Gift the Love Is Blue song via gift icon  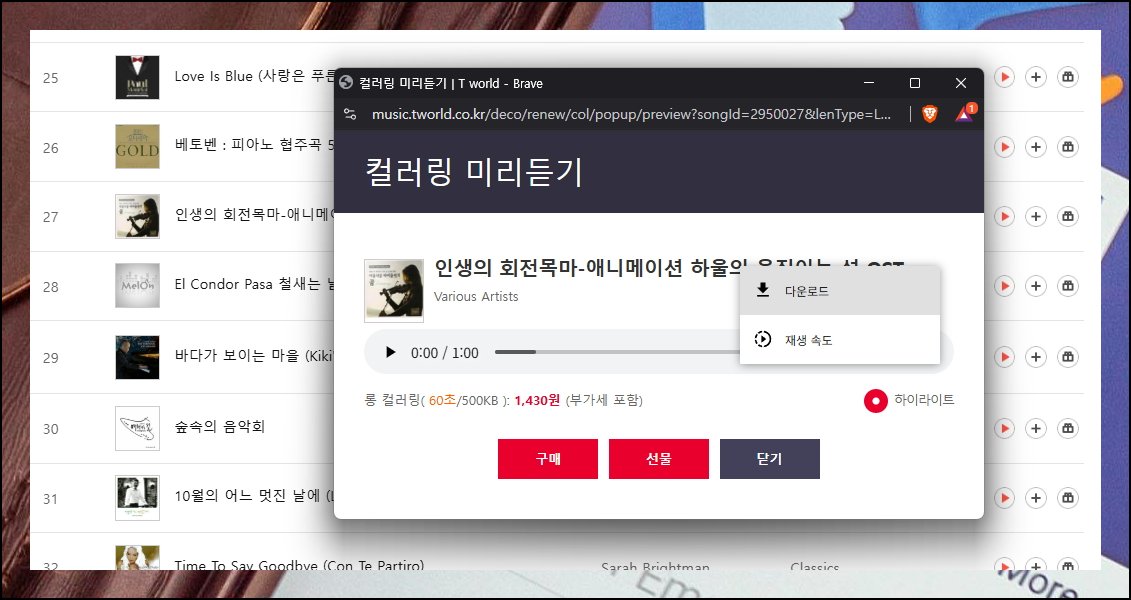click(1068, 76)
